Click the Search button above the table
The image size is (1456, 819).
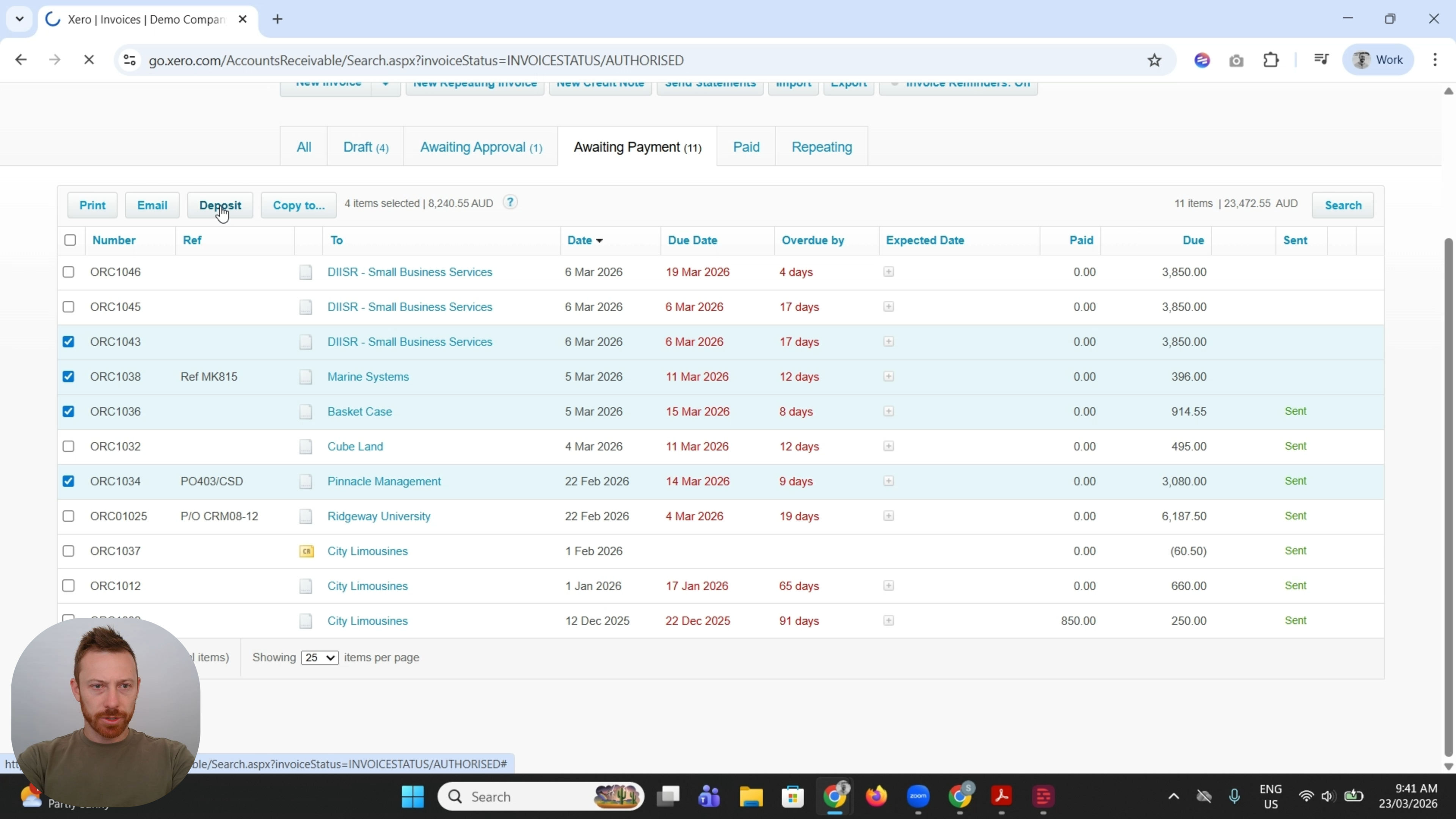click(x=1343, y=205)
